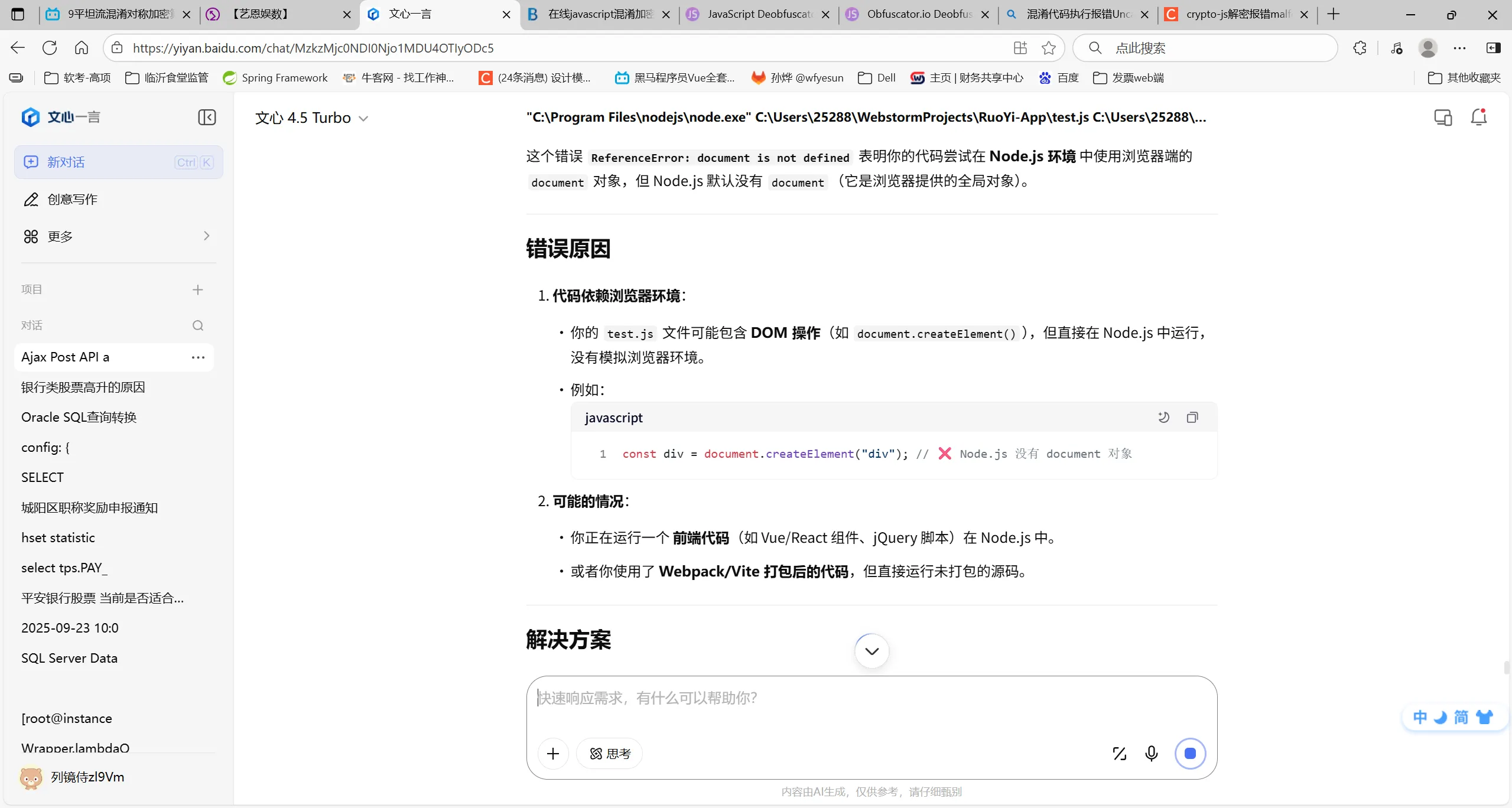The height and width of the screenshot is (808, 1512).
Task: Click the scroll-to-bottom chevron button
Action: point(872,651)
